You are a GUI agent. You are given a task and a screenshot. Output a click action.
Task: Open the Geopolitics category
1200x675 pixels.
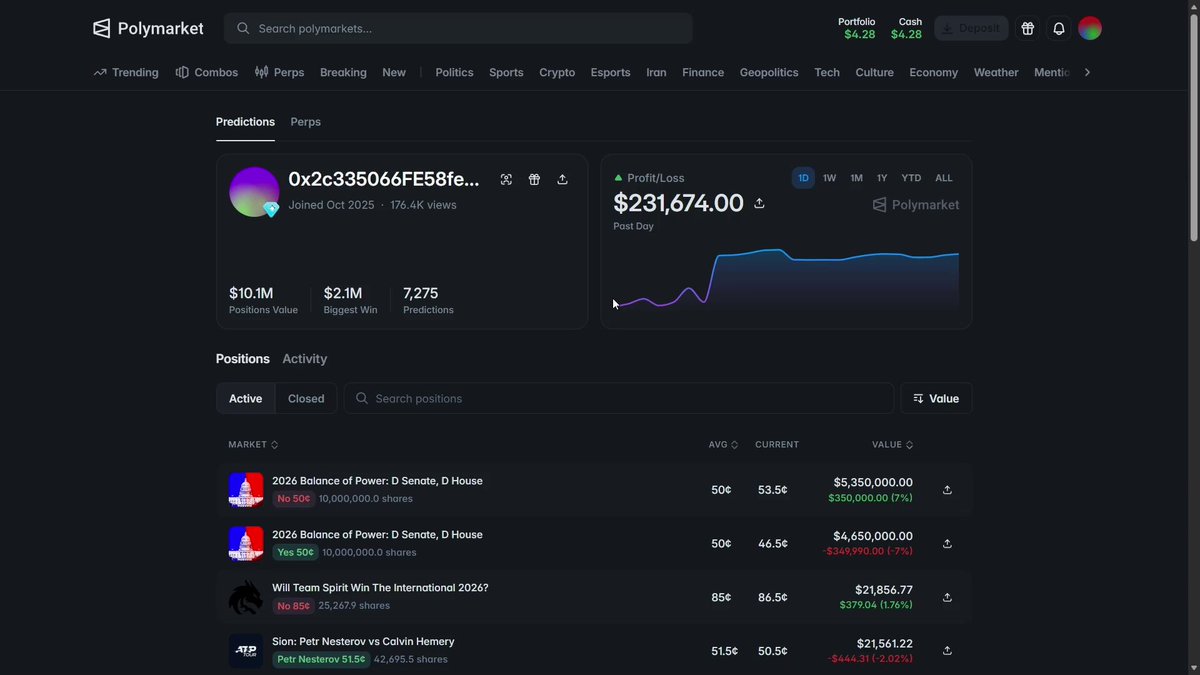click(769, 72)
